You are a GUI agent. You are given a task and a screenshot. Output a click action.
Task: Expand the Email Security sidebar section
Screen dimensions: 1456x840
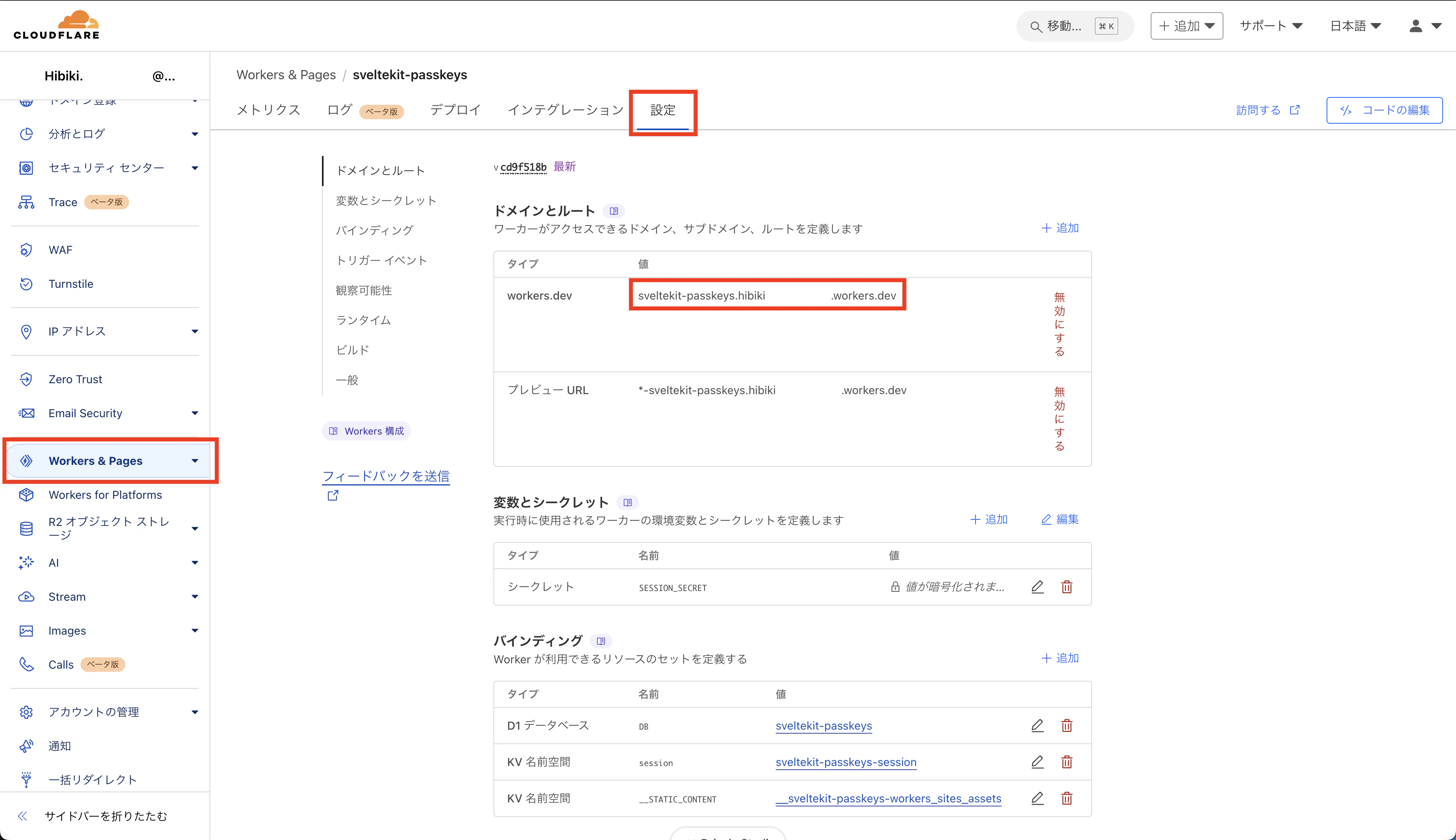195,413
